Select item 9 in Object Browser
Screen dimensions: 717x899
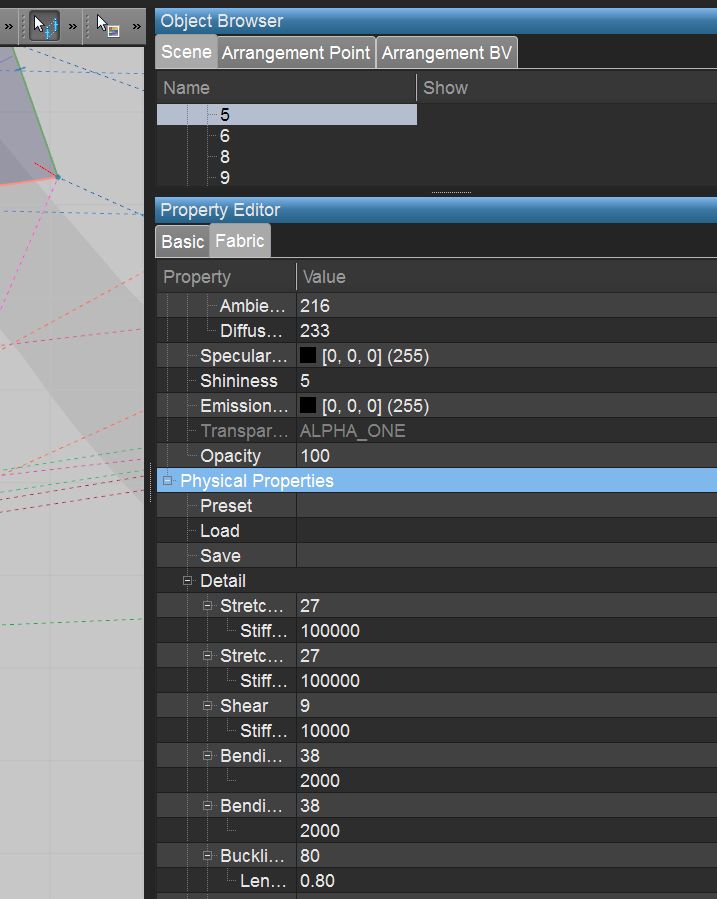[x=225, y=178]
